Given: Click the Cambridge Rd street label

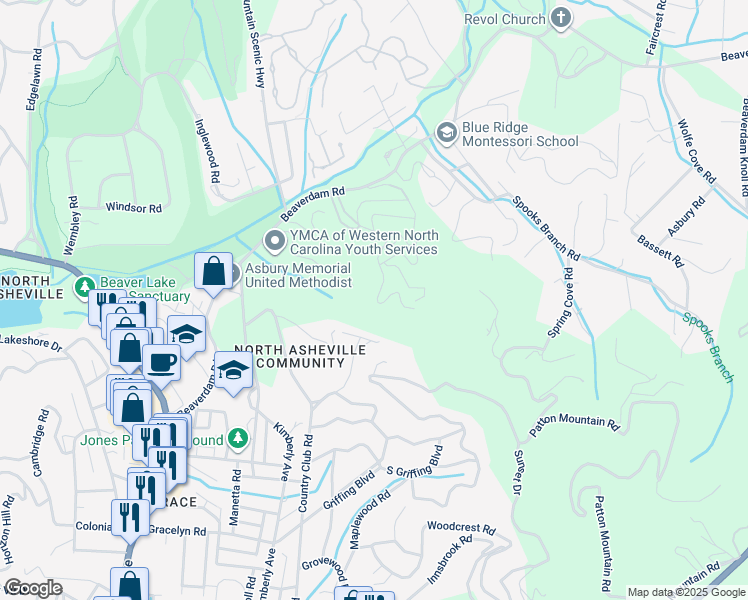Looking at the screenshot, I should coord(41,444).
